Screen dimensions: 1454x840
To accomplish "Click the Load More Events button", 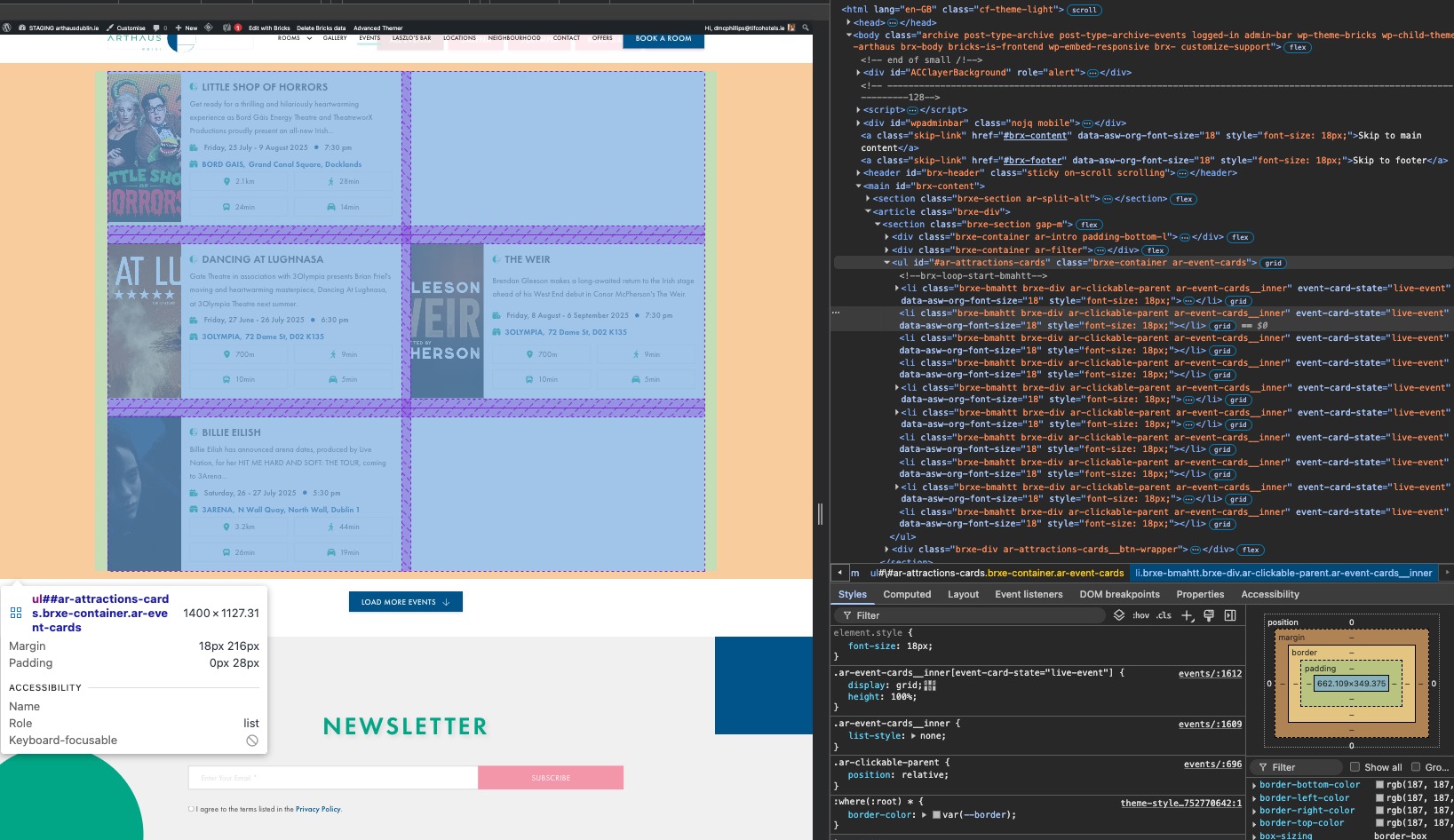I will point(405,602).
